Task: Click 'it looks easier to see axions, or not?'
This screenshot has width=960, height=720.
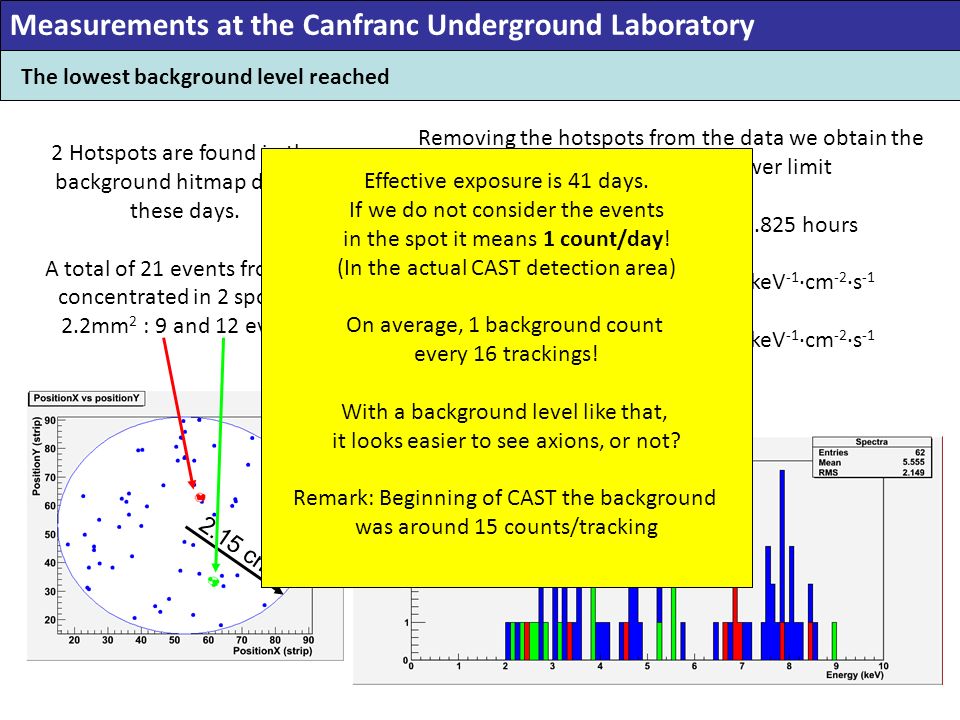Action: (506, 440)
